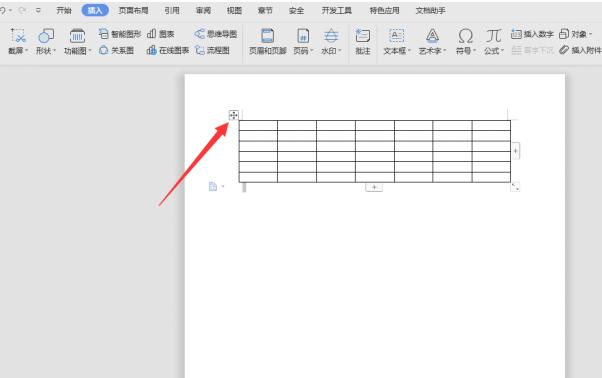The width and height of the screenshot is (602, 378).
Task: Insert a 批注 comment
Action: [362, 41]
